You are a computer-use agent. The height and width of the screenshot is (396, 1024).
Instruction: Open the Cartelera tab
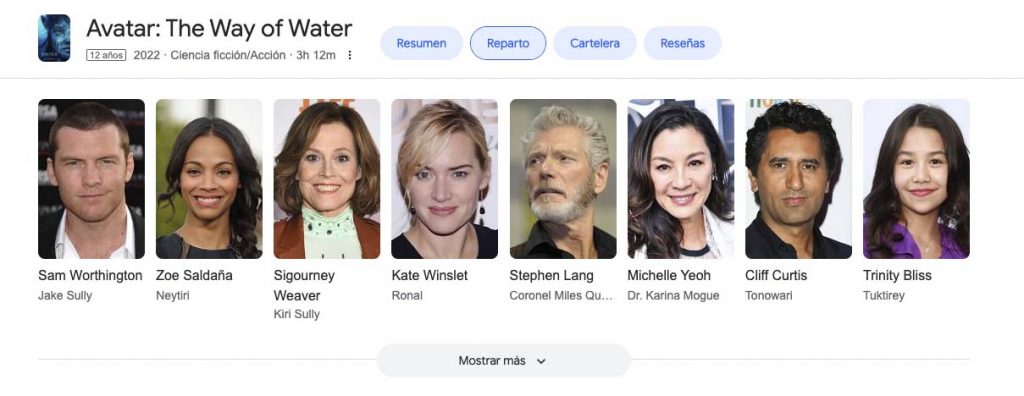594,43
